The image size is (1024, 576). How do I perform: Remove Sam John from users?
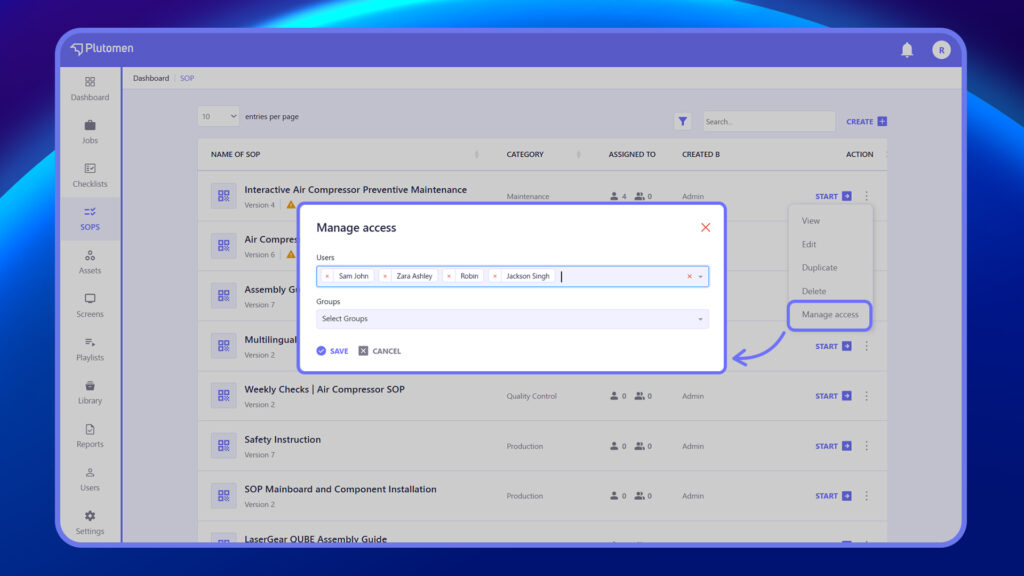point(327,276)
